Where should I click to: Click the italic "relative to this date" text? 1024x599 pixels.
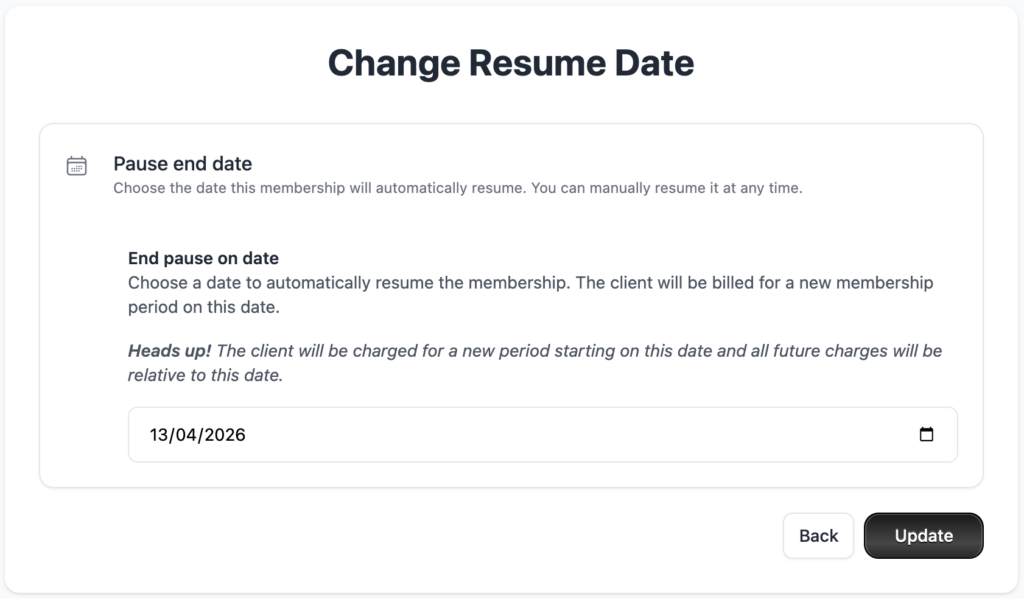click(x=205, y=375)
